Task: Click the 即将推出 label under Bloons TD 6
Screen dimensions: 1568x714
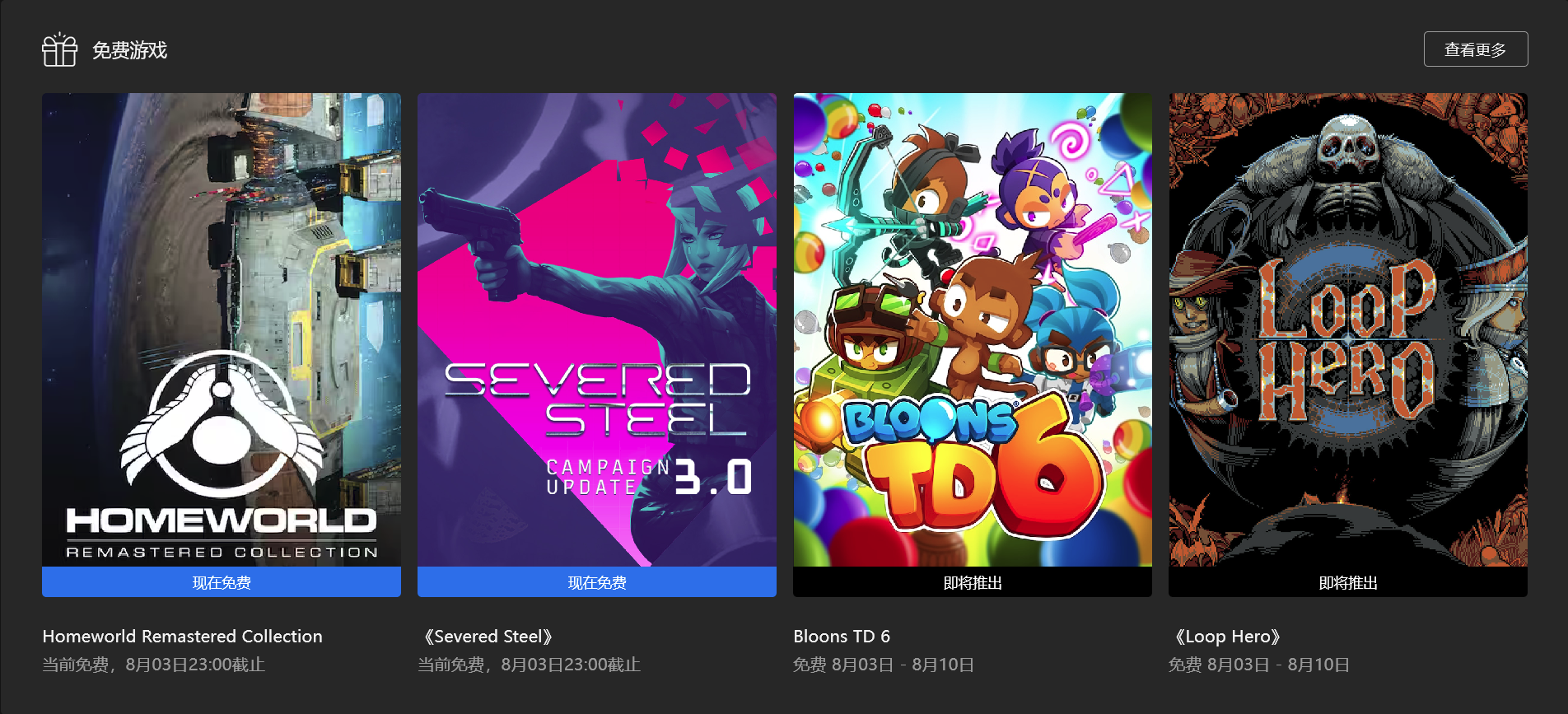Action: [x=973, y=582]
